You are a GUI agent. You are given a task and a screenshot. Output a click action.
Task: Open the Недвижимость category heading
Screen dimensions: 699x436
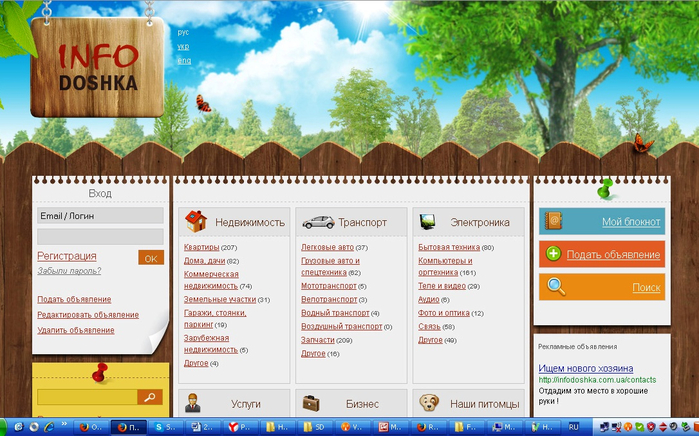click(250, 222)
